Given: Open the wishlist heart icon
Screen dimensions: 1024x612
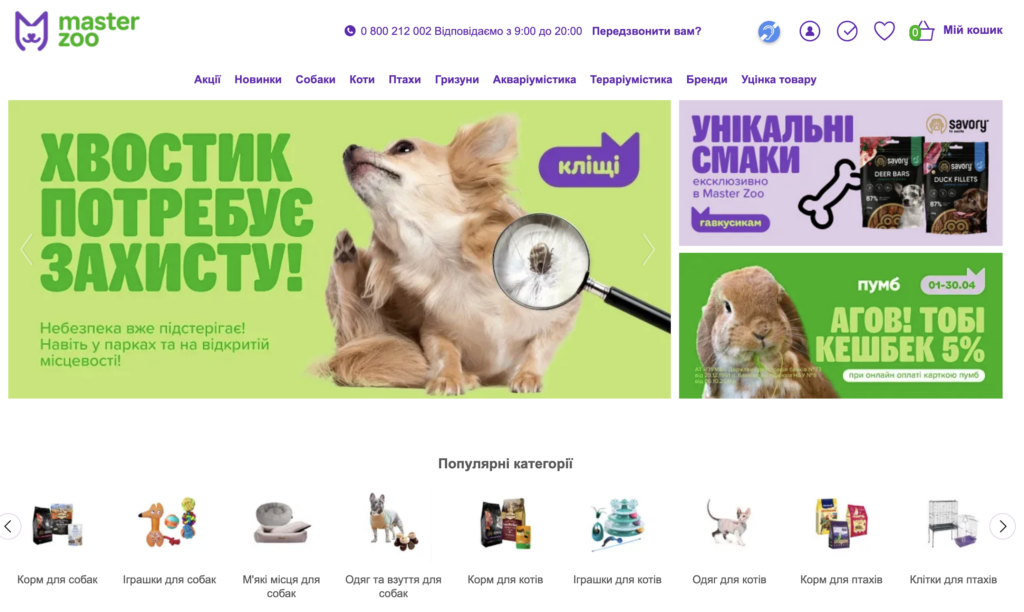Looking at the screenshot, I should [884, 31].
